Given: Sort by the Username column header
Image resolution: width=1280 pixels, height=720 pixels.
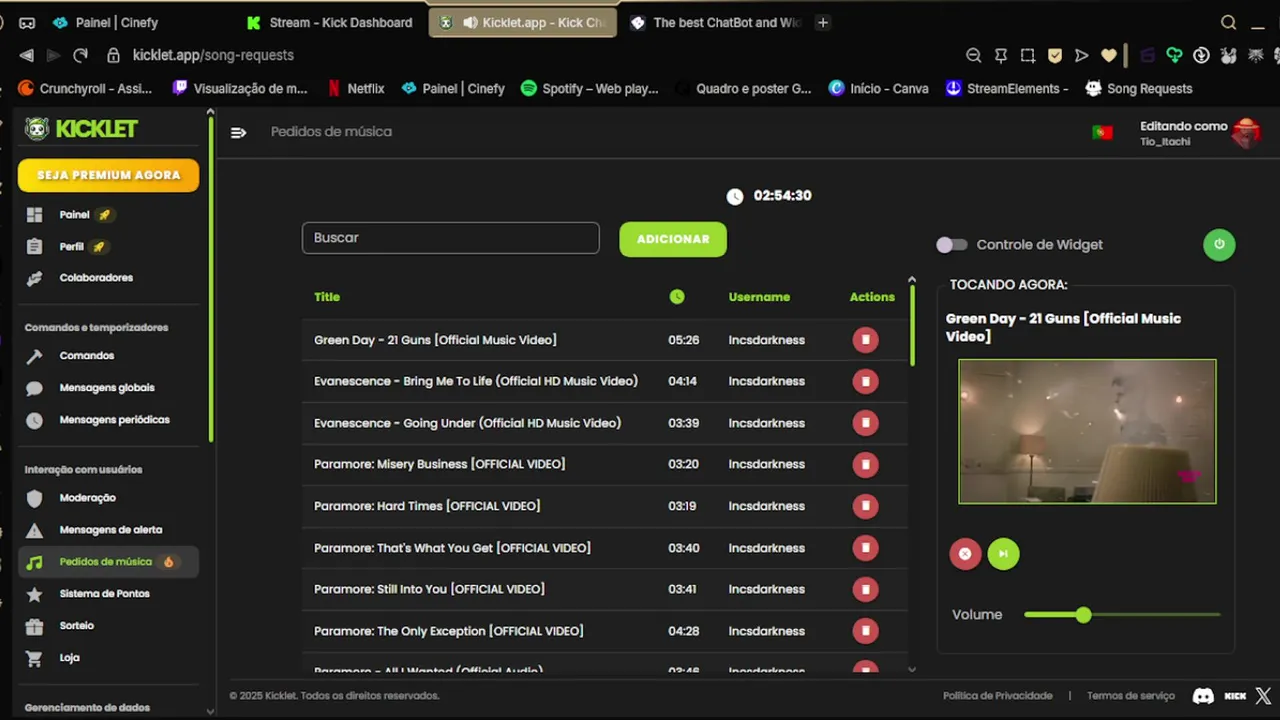Looking at the screenshot, I should point(759,297).
